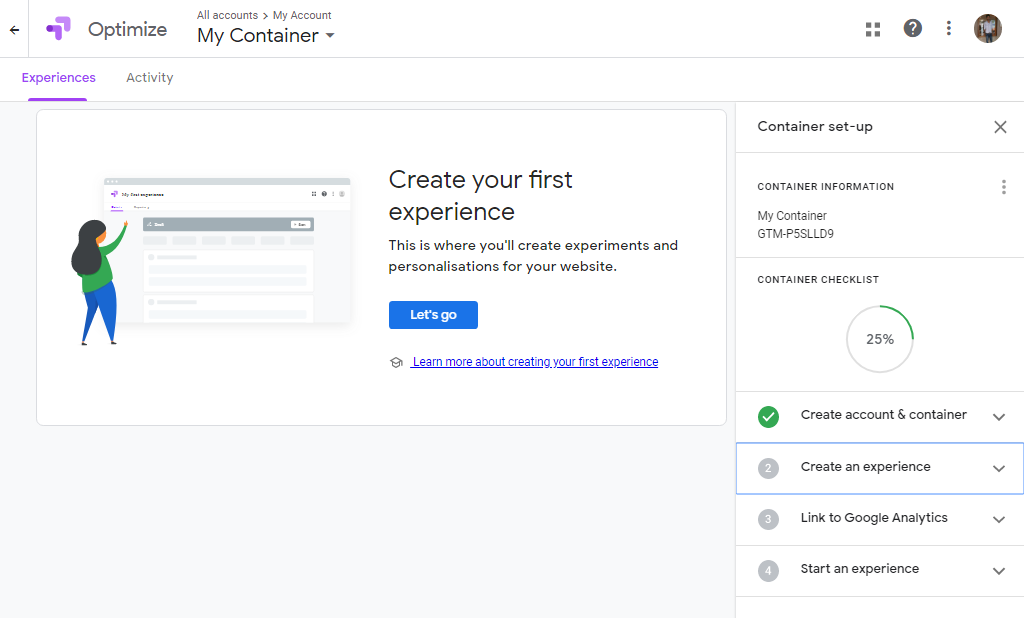Open the header more options menu
The image size is (1024, 618).
coord(949,28)
